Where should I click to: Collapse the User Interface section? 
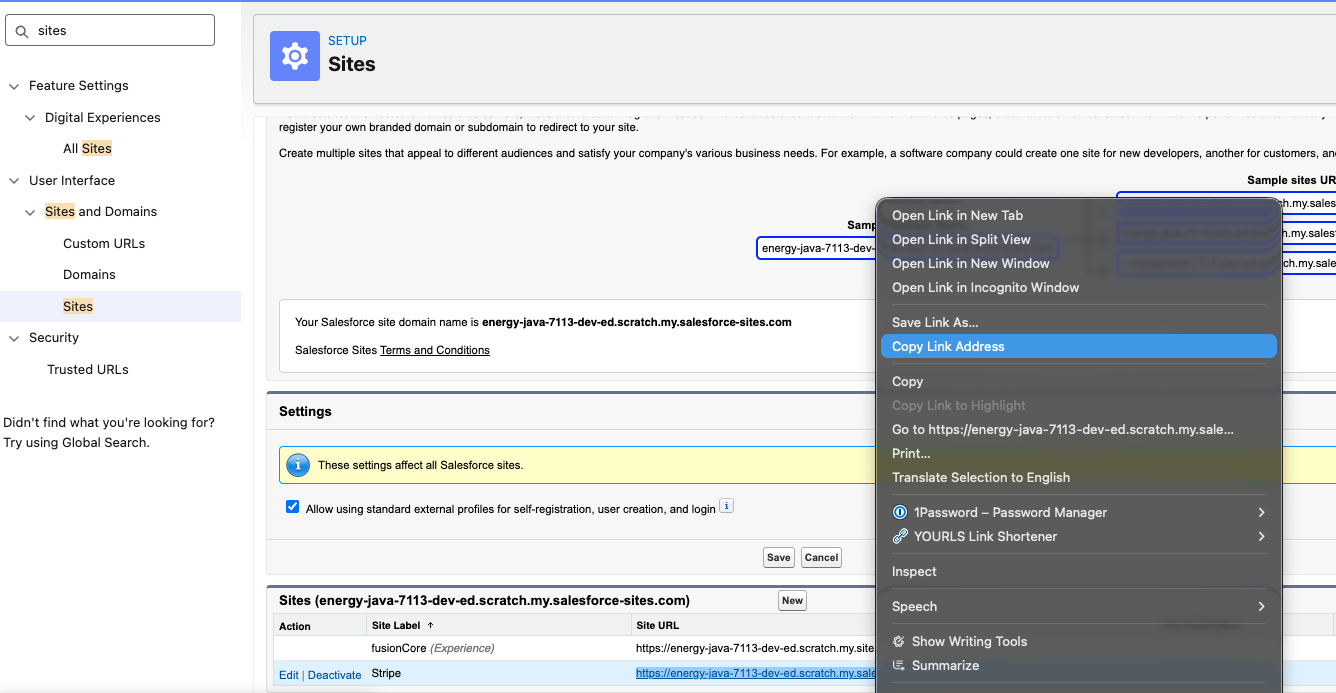point(14,181)
